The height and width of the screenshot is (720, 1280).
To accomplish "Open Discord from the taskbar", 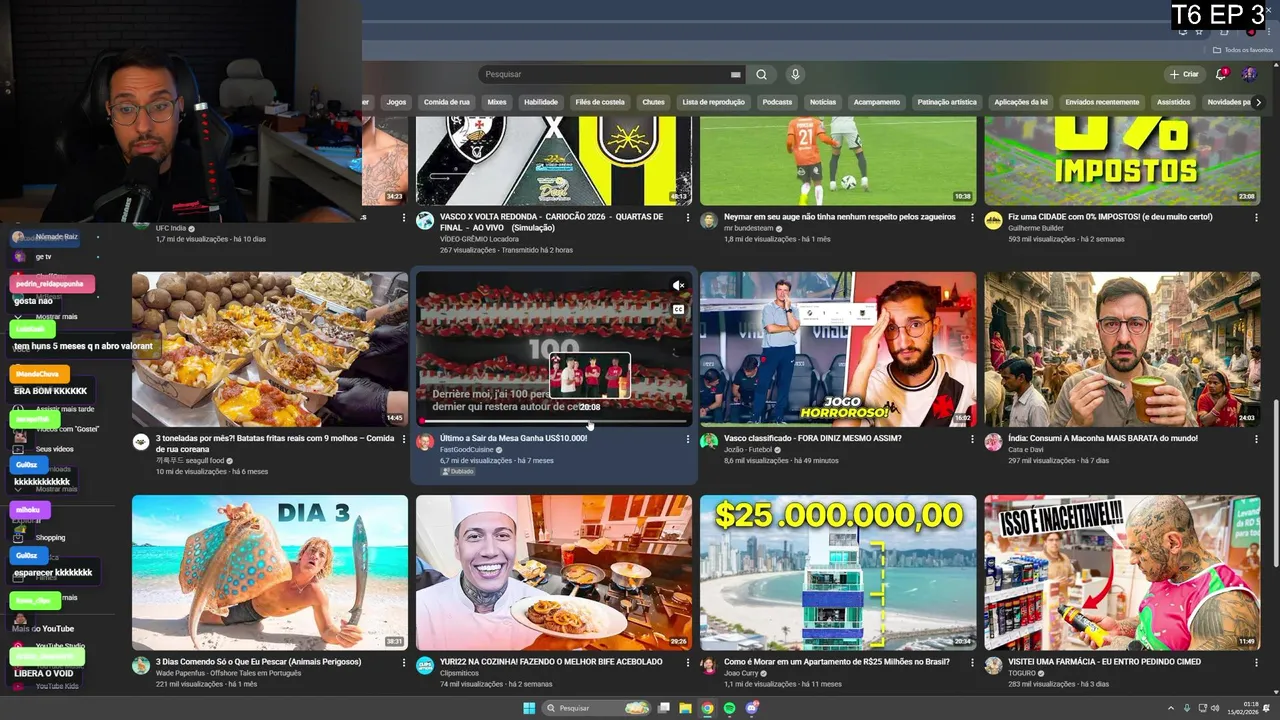I will pos(752,708).
